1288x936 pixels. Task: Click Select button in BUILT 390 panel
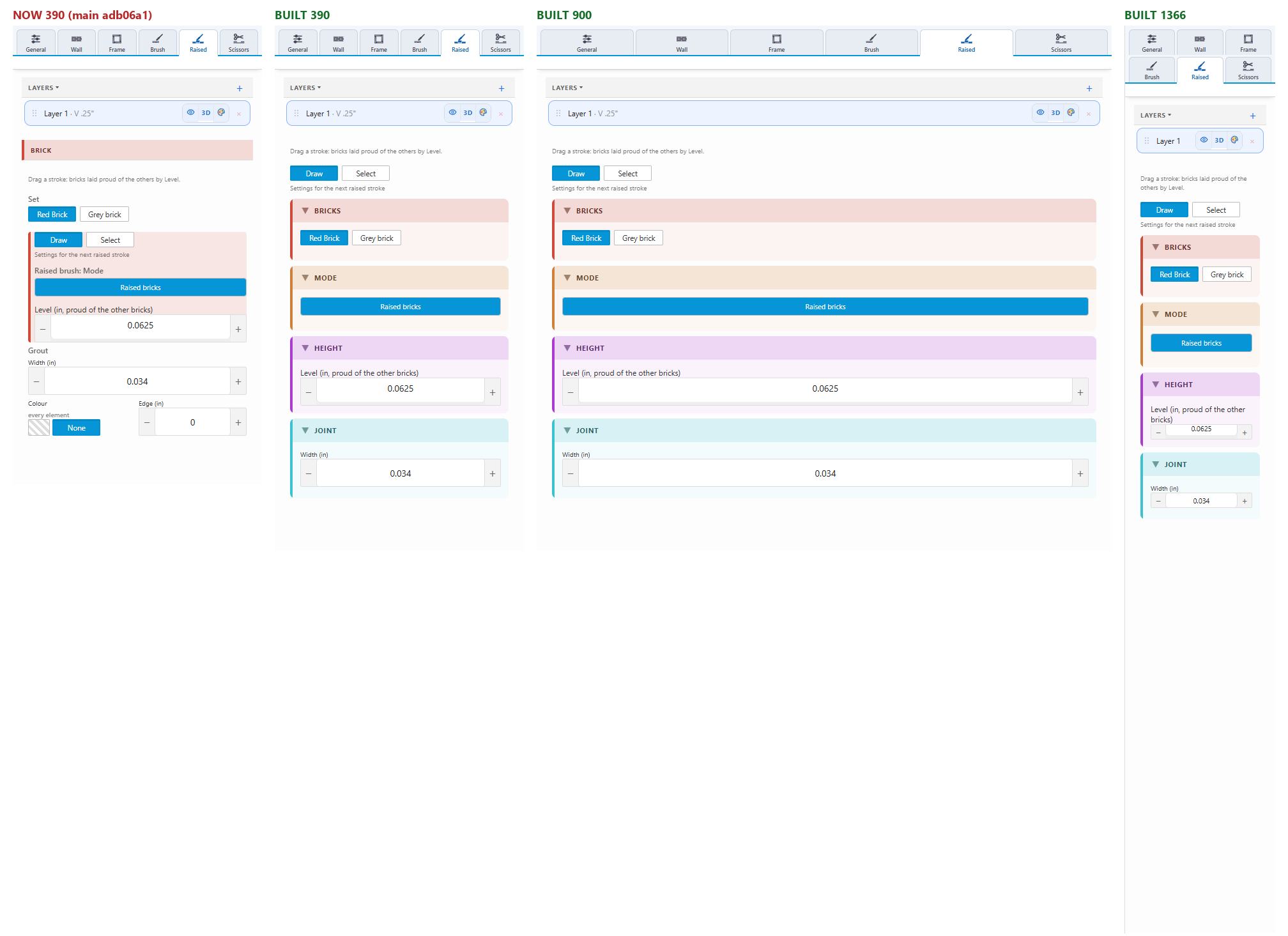click(x=365, y=173)
